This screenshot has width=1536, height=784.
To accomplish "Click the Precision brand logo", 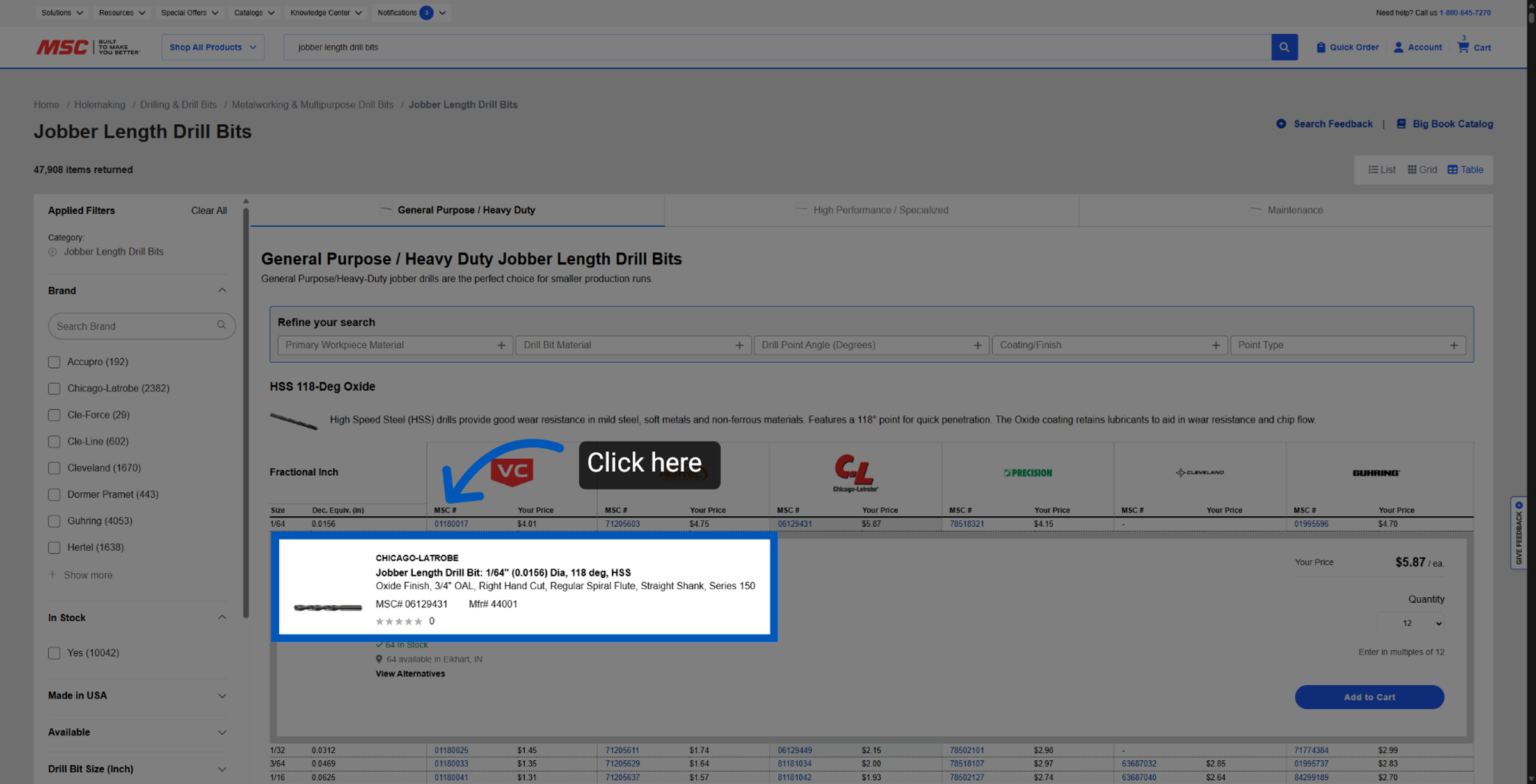I will (1027, 473).
